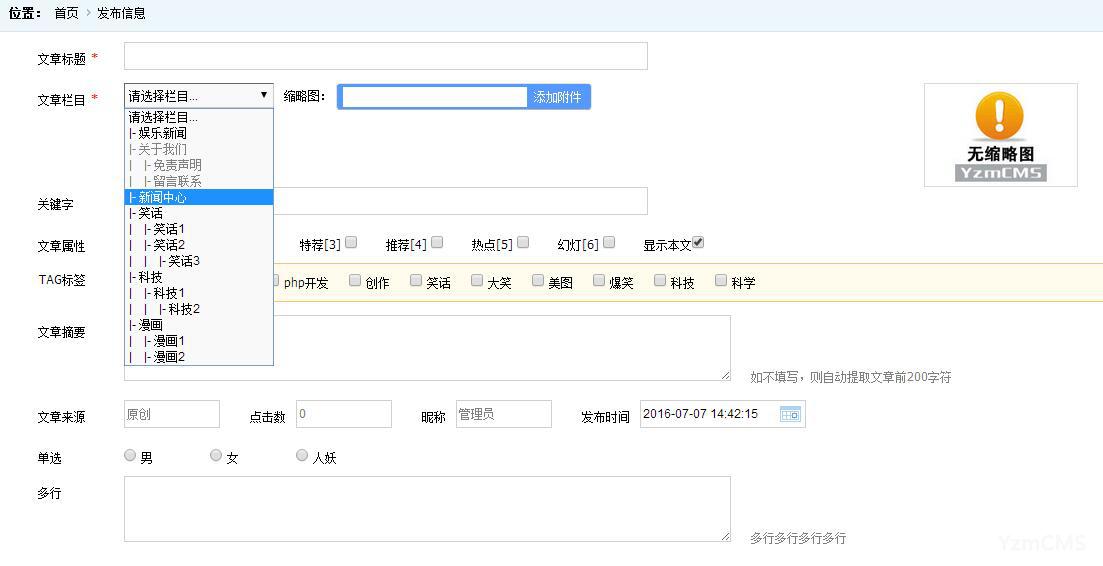Click inside the 多行 text area

[427, 509]
